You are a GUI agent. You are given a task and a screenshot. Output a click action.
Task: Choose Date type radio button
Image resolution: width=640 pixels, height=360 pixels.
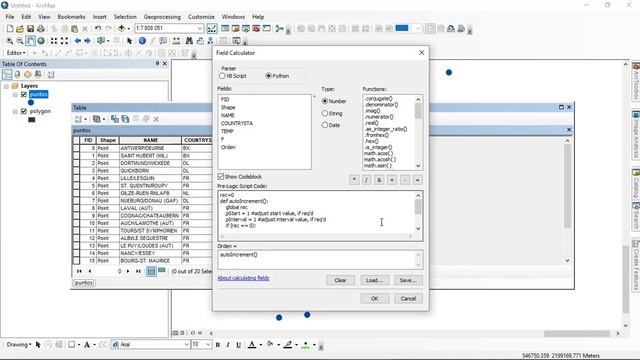click(325, 125)
